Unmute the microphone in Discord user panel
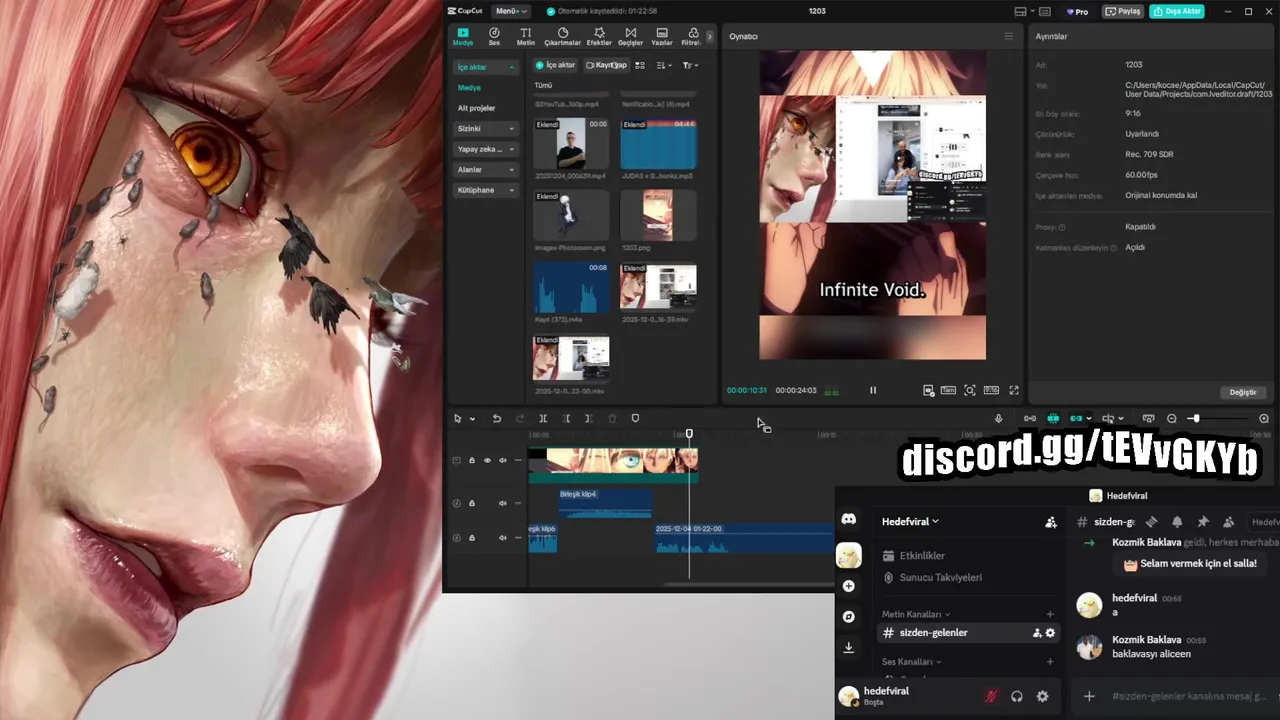This screenshot has width=1280, height=720. (x=992, y=697)
